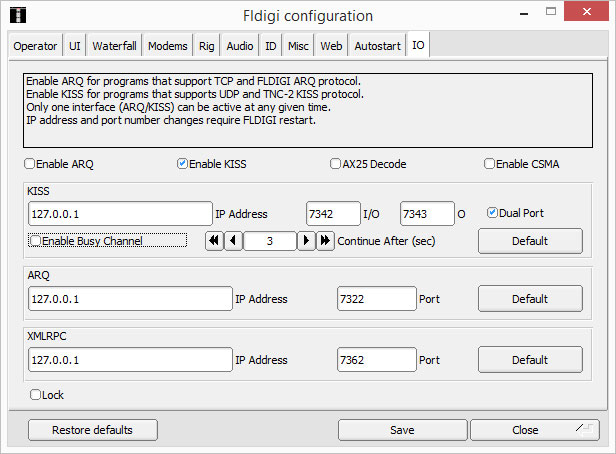Screen dimensions: 616x454
Task: Click the XMLRPC IP Address field
Action: coord(130,359)
